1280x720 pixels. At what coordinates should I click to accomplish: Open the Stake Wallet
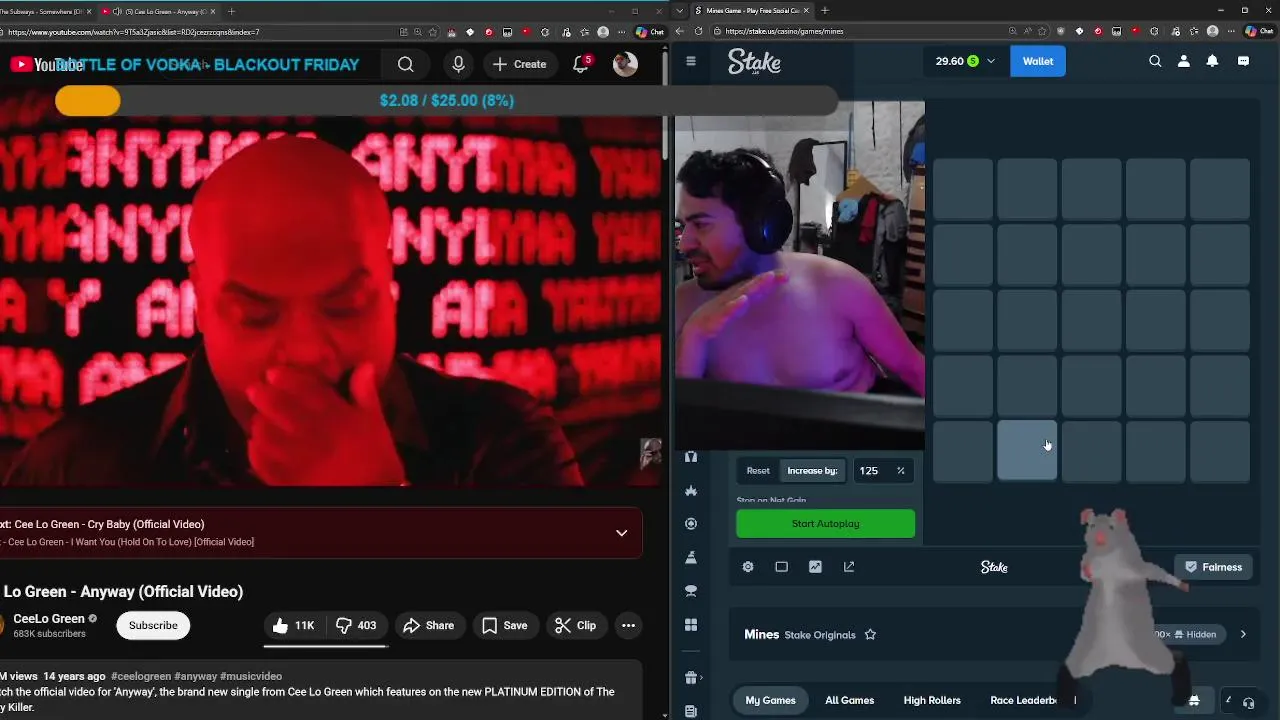point(1037,61)
